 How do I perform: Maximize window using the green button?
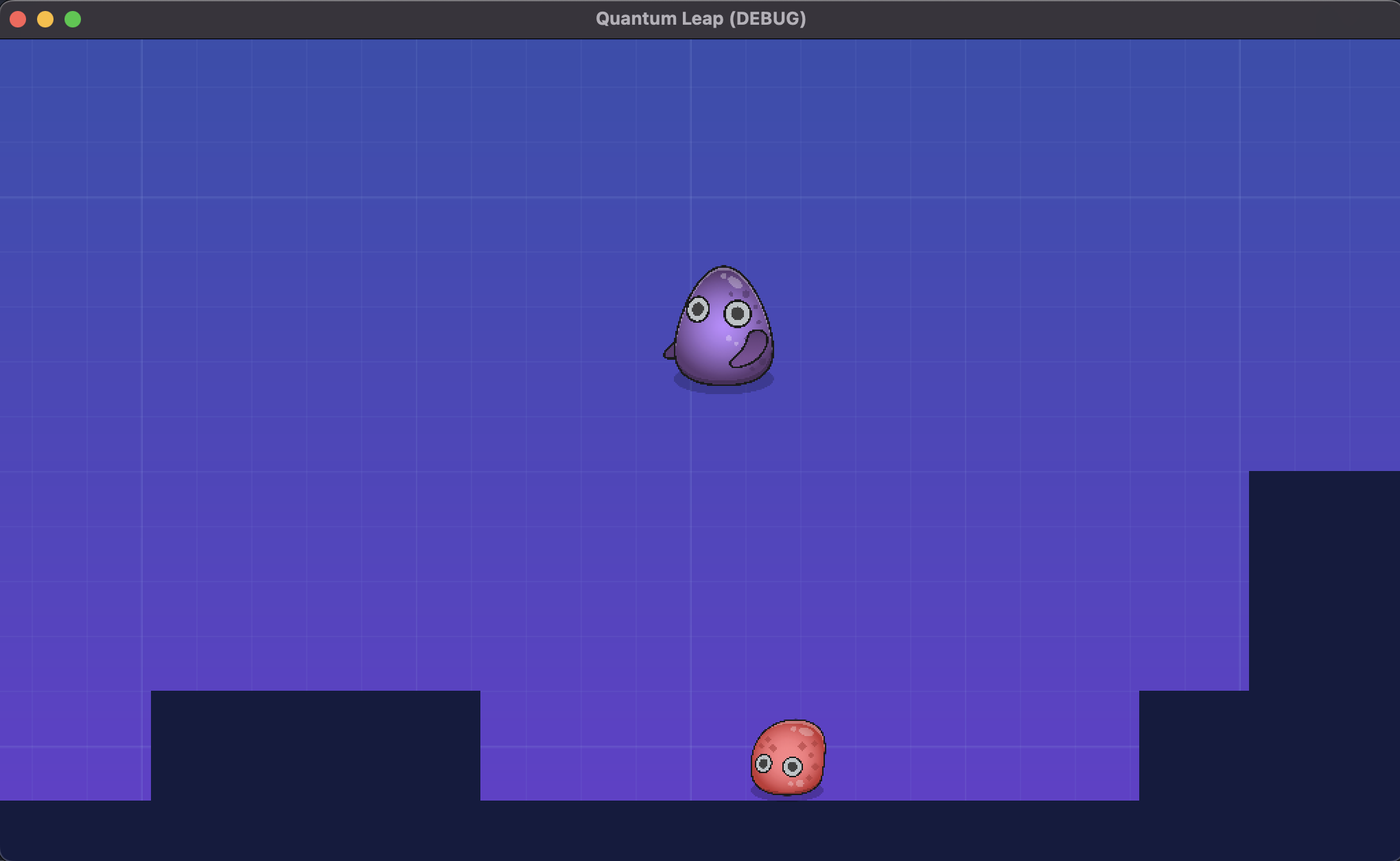pyautogui.click(x=73, y=19)
